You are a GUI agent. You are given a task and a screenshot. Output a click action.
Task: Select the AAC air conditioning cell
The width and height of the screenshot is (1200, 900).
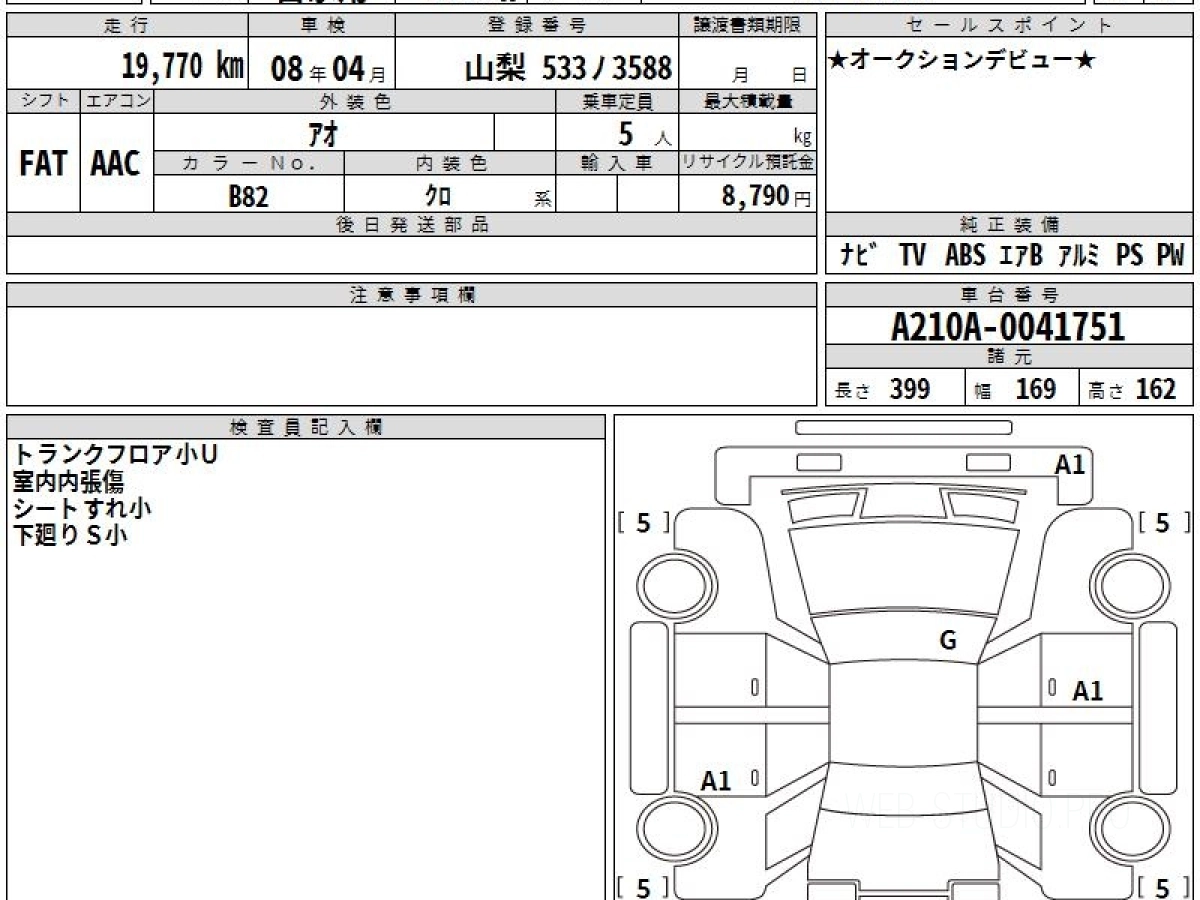pos(114,163)
